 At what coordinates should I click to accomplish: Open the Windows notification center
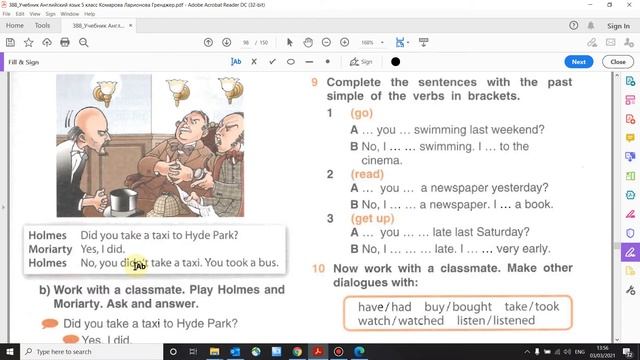[627, 351]
